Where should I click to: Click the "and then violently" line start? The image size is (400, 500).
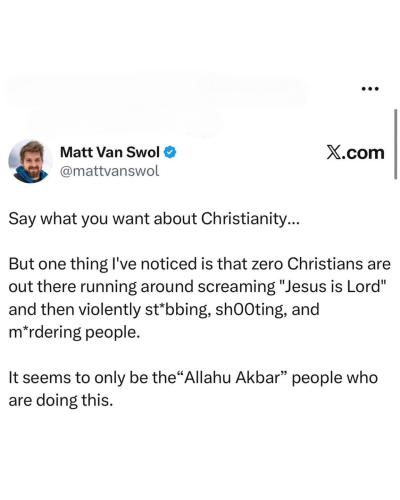pos(75,310)
